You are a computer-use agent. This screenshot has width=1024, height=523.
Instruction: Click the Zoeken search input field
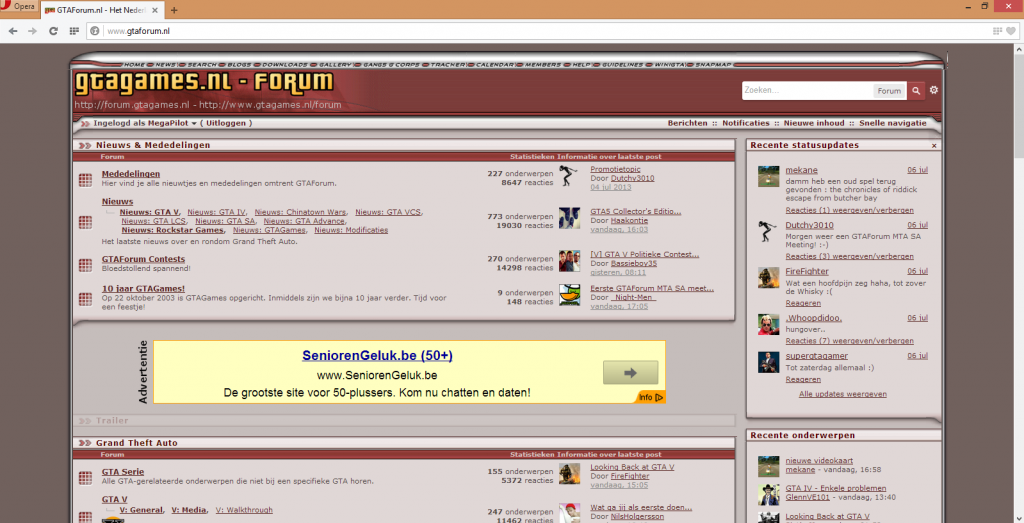click(807, 91)
